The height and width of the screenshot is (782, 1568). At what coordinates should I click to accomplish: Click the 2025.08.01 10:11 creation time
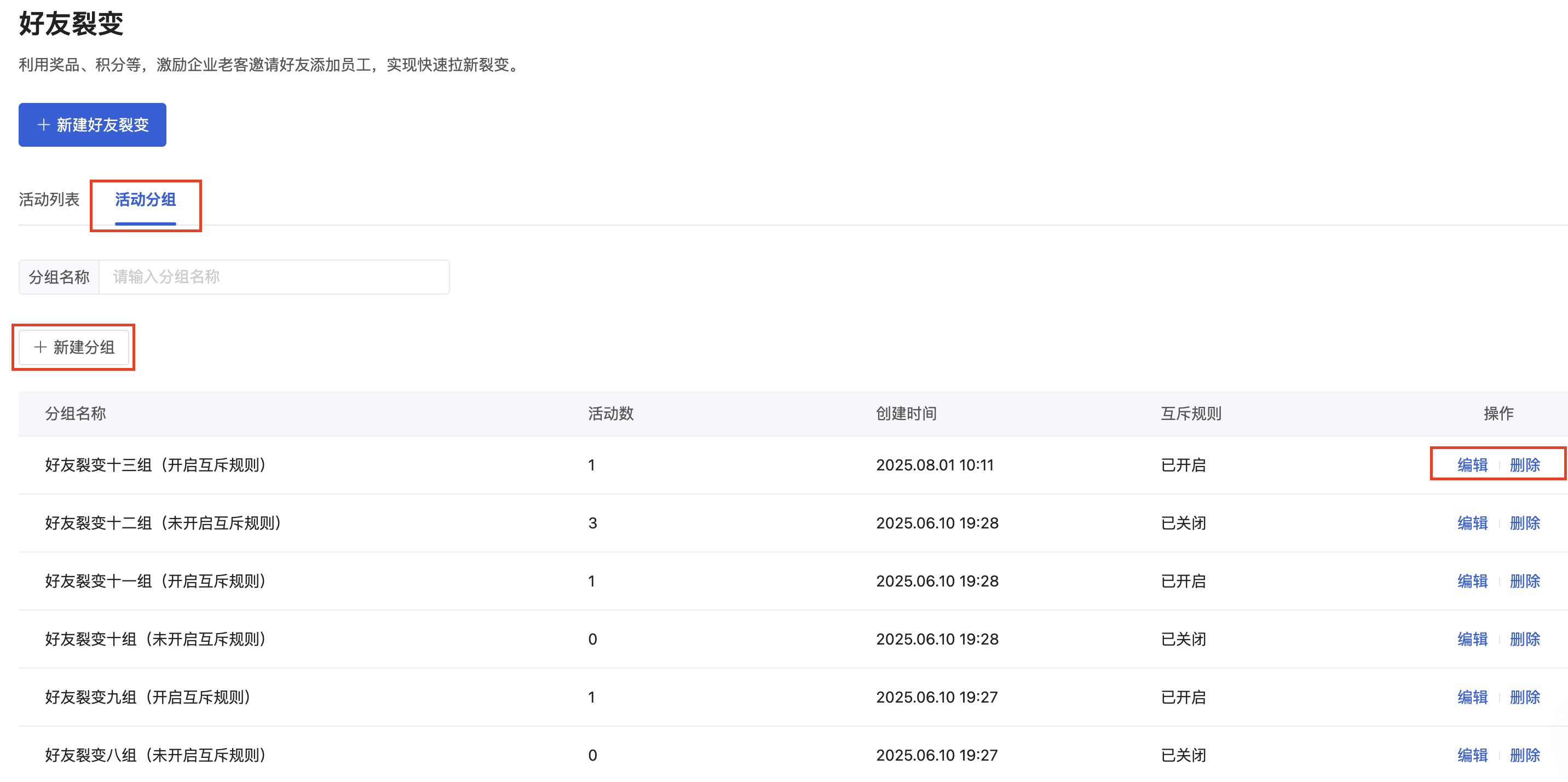(935, 465)
